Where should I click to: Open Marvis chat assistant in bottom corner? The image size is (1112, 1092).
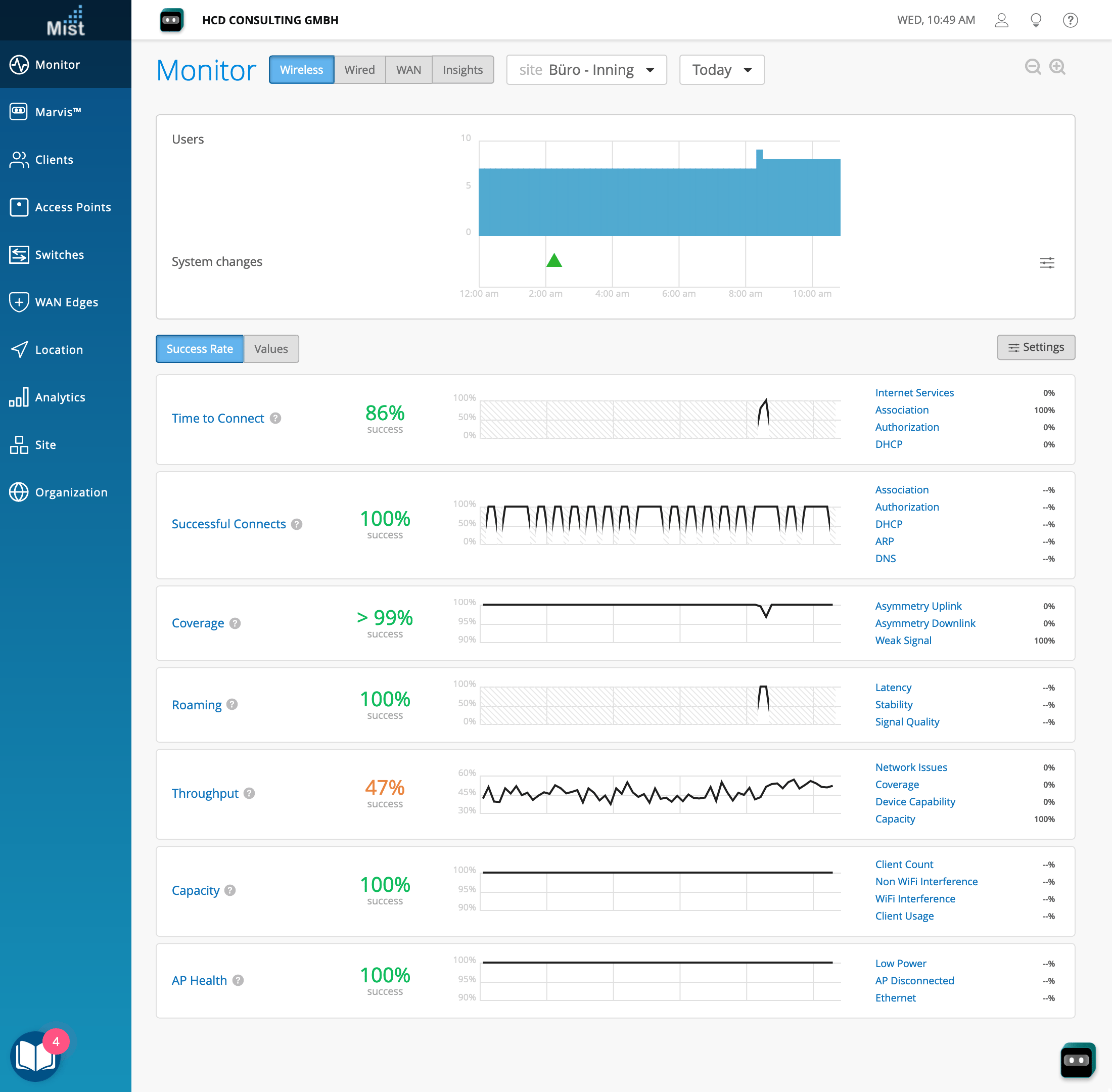1077,1060
